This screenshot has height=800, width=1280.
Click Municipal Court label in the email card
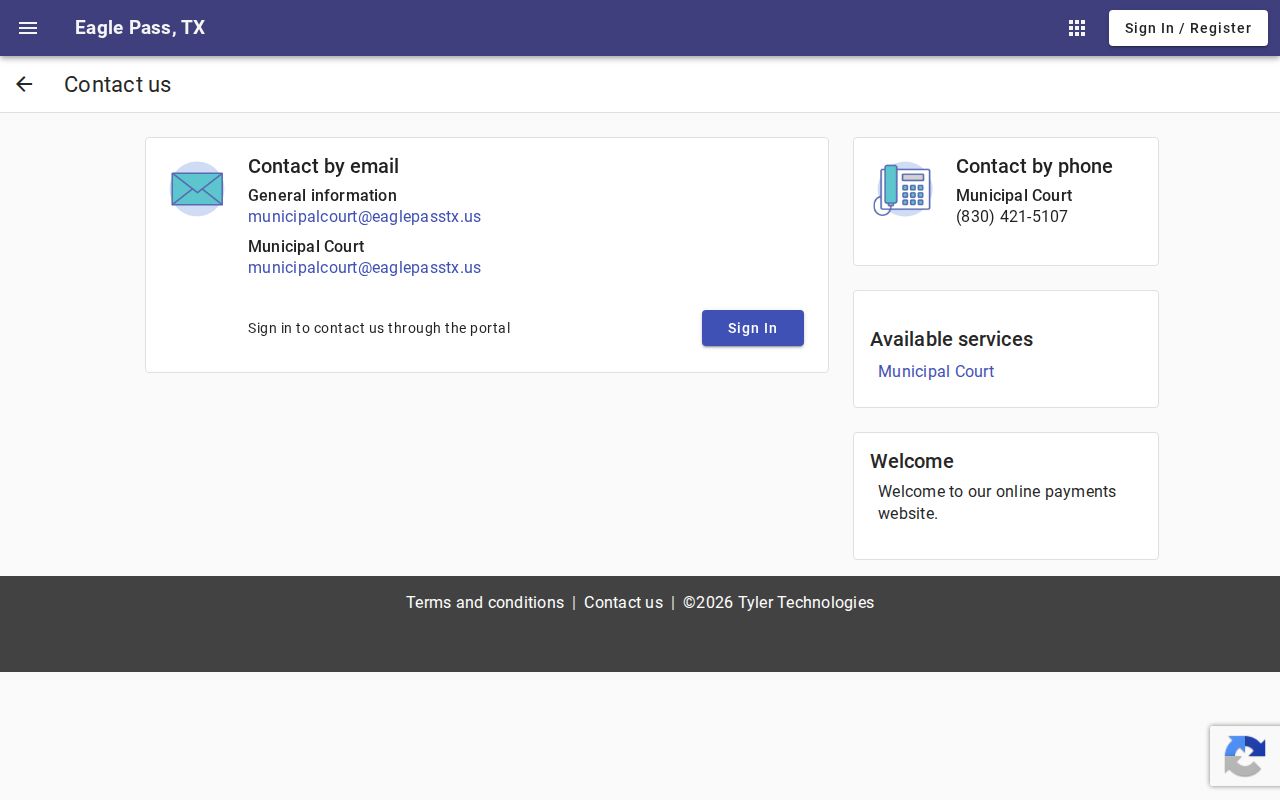[306, 247]
